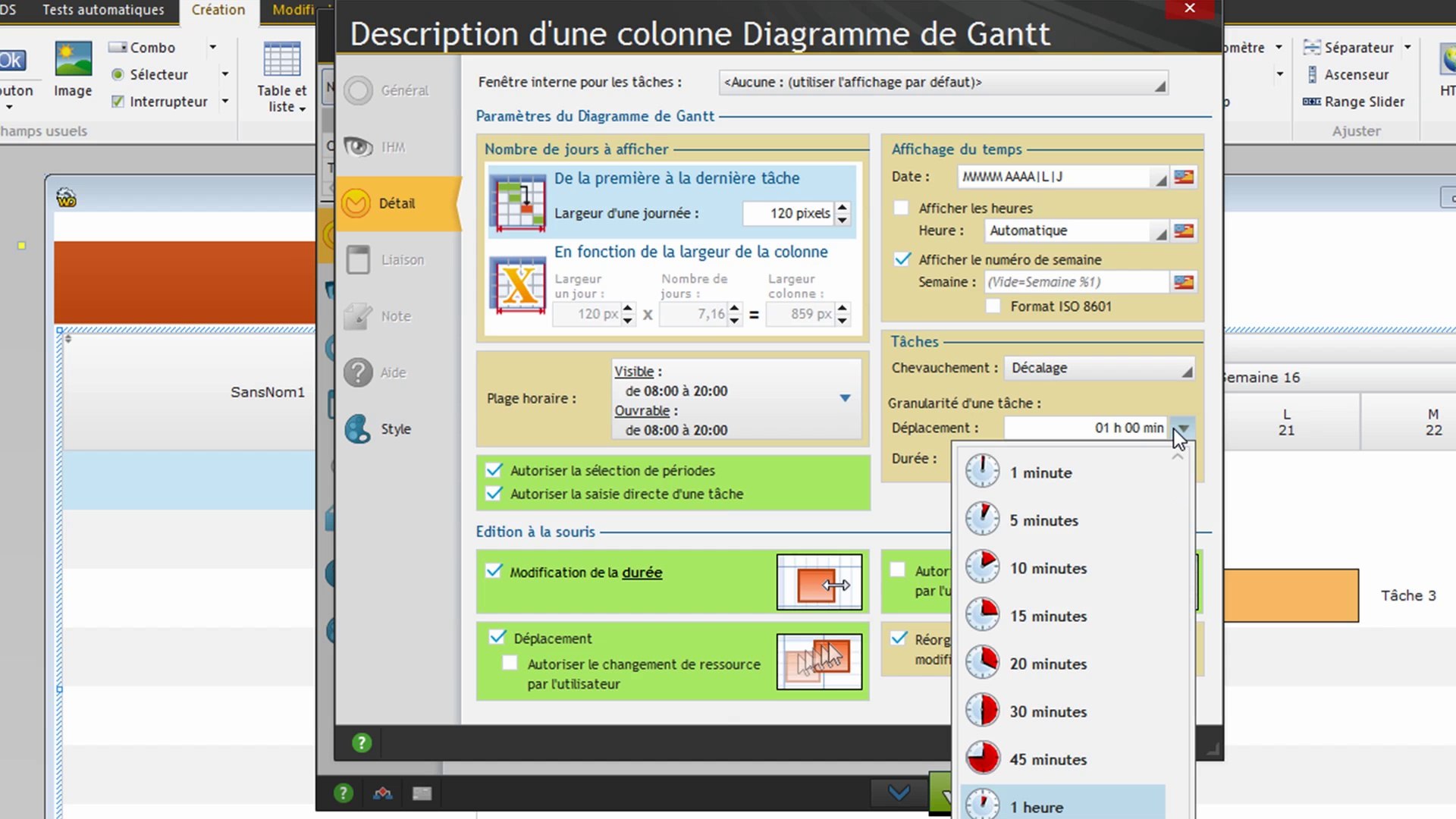The image size is (1456, 819).
Task: Select the IHM eye icon tab
Action: pyautogui.click(x=358, y=146)
